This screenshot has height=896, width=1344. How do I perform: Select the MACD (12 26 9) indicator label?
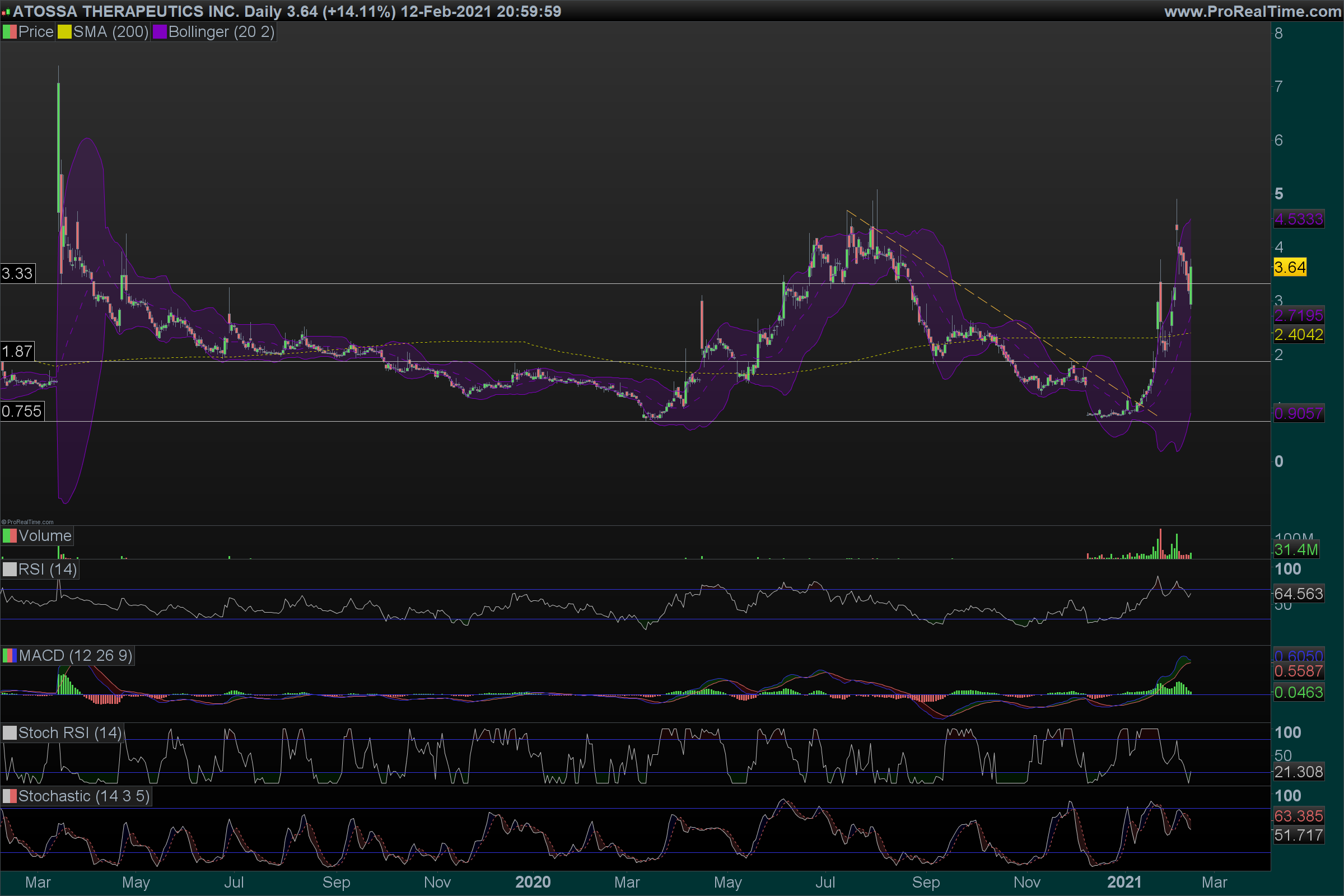(x=76, y=655)
